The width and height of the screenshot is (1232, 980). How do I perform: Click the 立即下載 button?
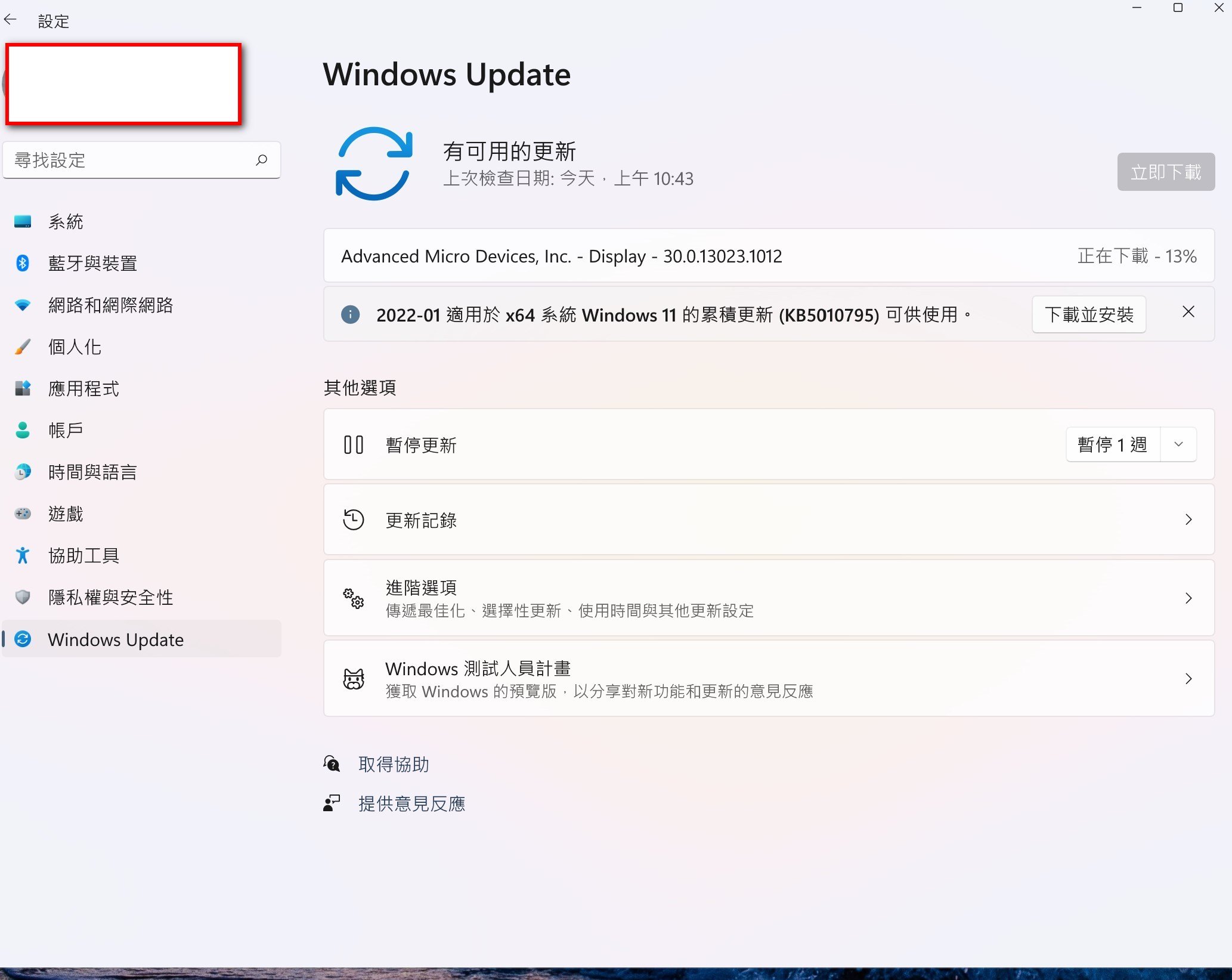click(x=1166, y=172)
